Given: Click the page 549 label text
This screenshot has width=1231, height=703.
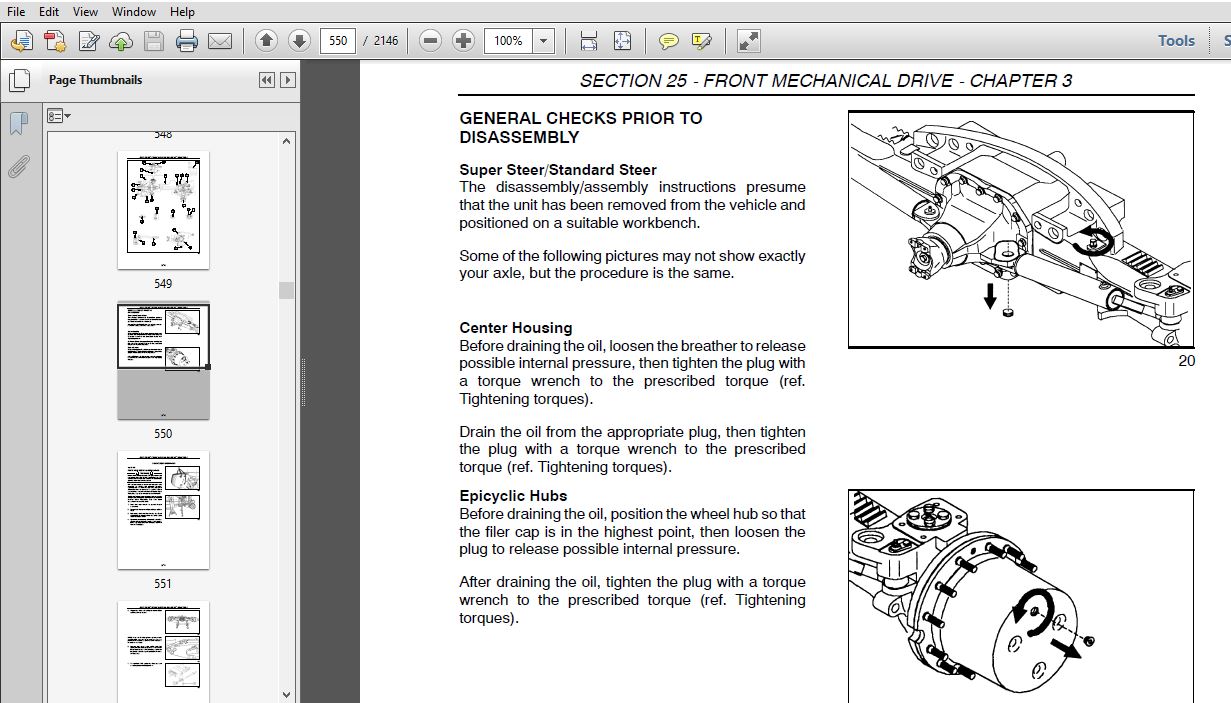Looking at the screenshot, I should [x=163, y=284].
